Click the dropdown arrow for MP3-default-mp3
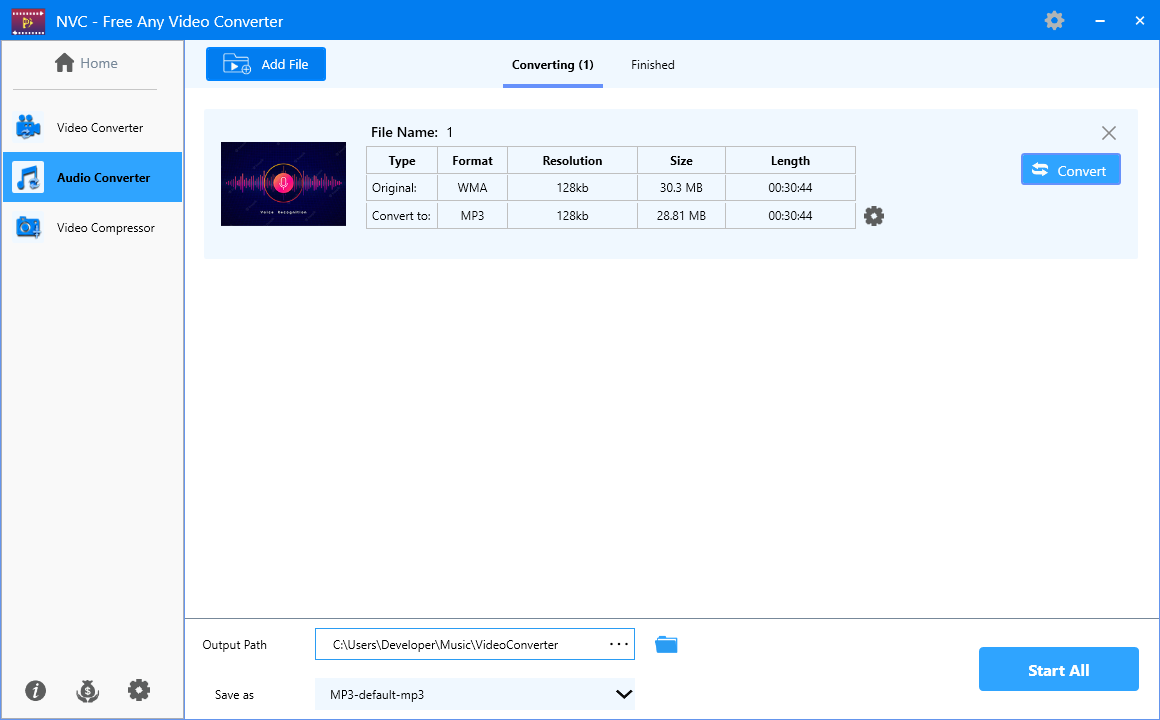Viewport: 1160px width, 720px height. (x=624, y=694)
